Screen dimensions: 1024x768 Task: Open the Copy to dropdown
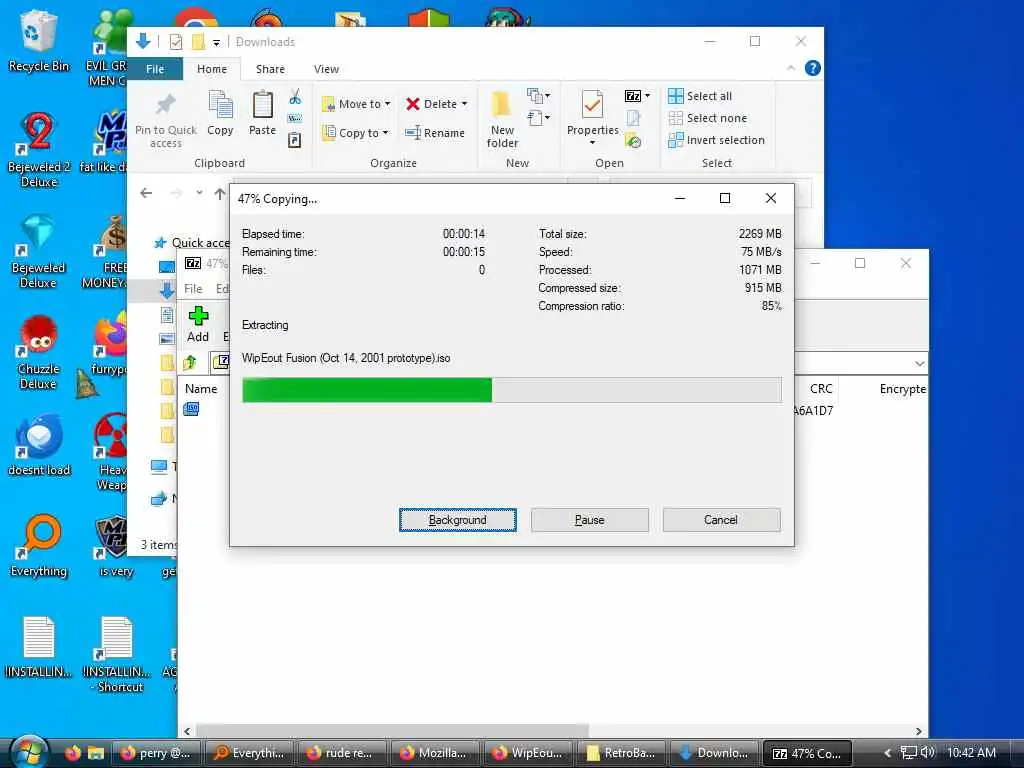point(356,133)
